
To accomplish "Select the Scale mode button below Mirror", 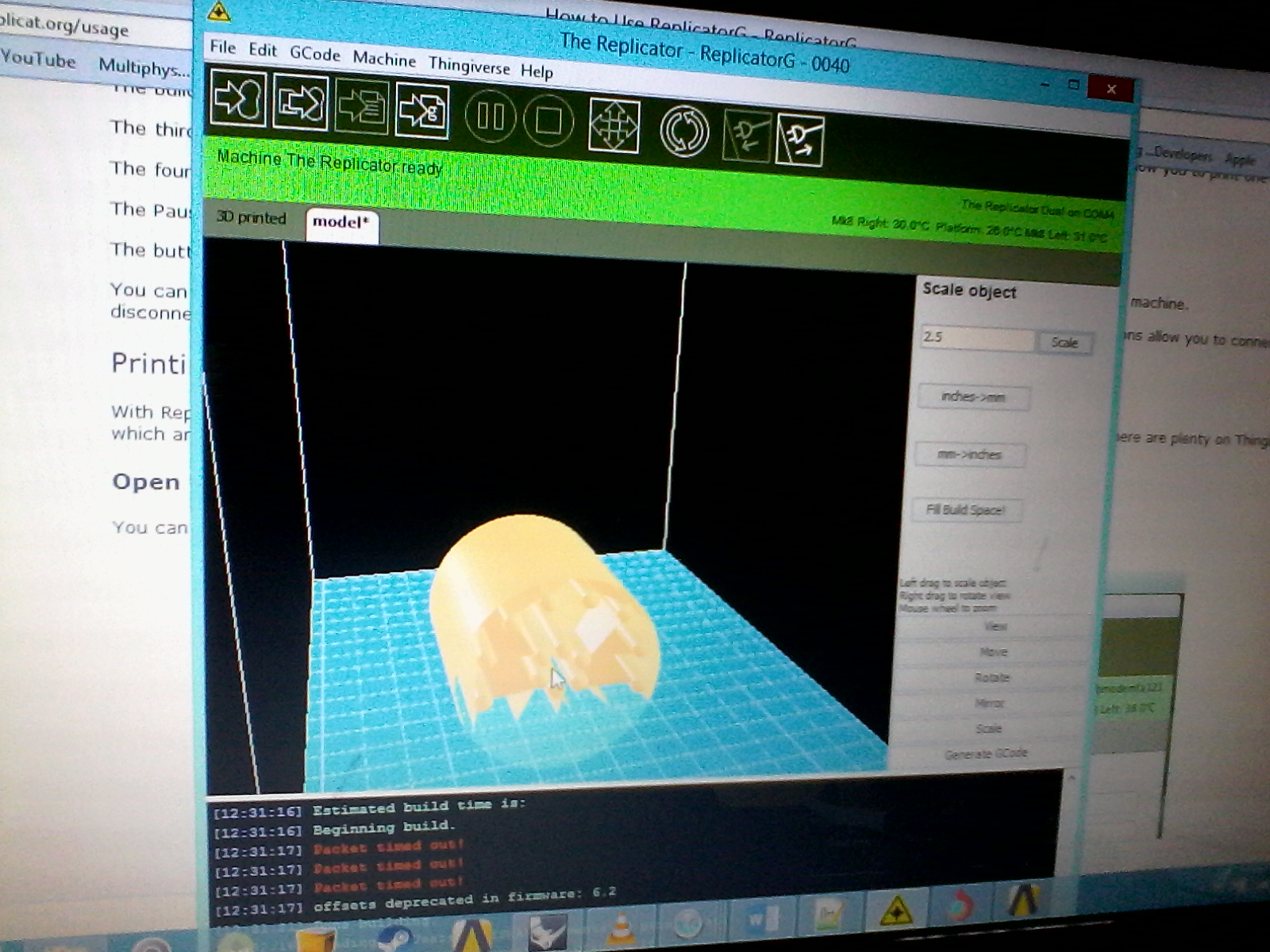I will pyautogui.click(x=988, y=728).
